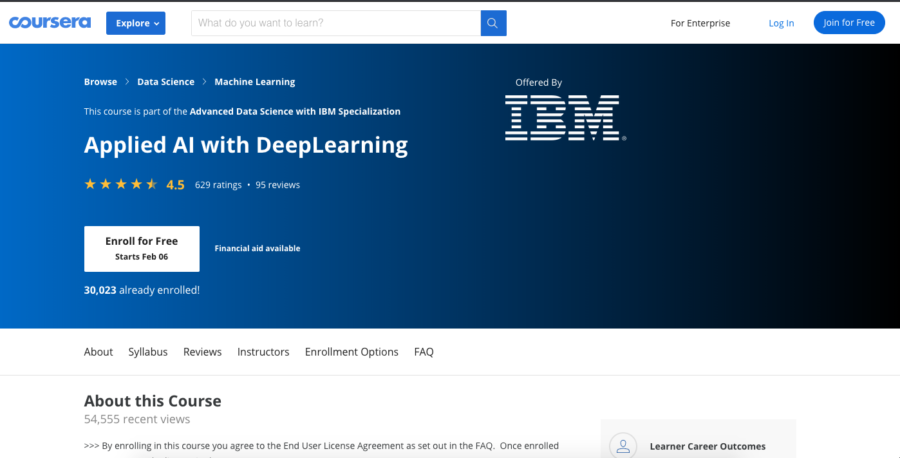Go to the Browse breadcrumb

coord(100,81)
